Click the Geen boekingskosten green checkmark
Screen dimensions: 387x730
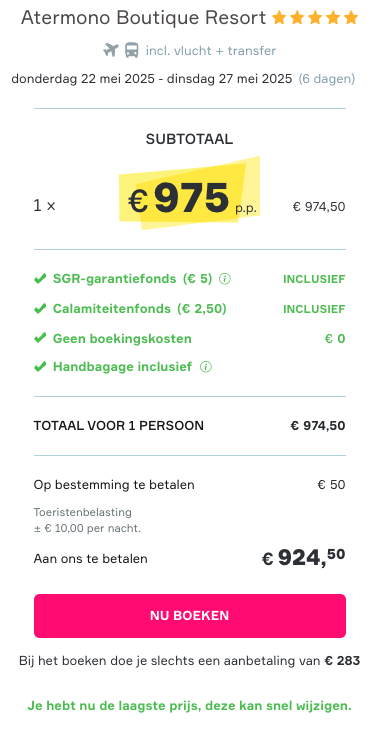[40, 338]
